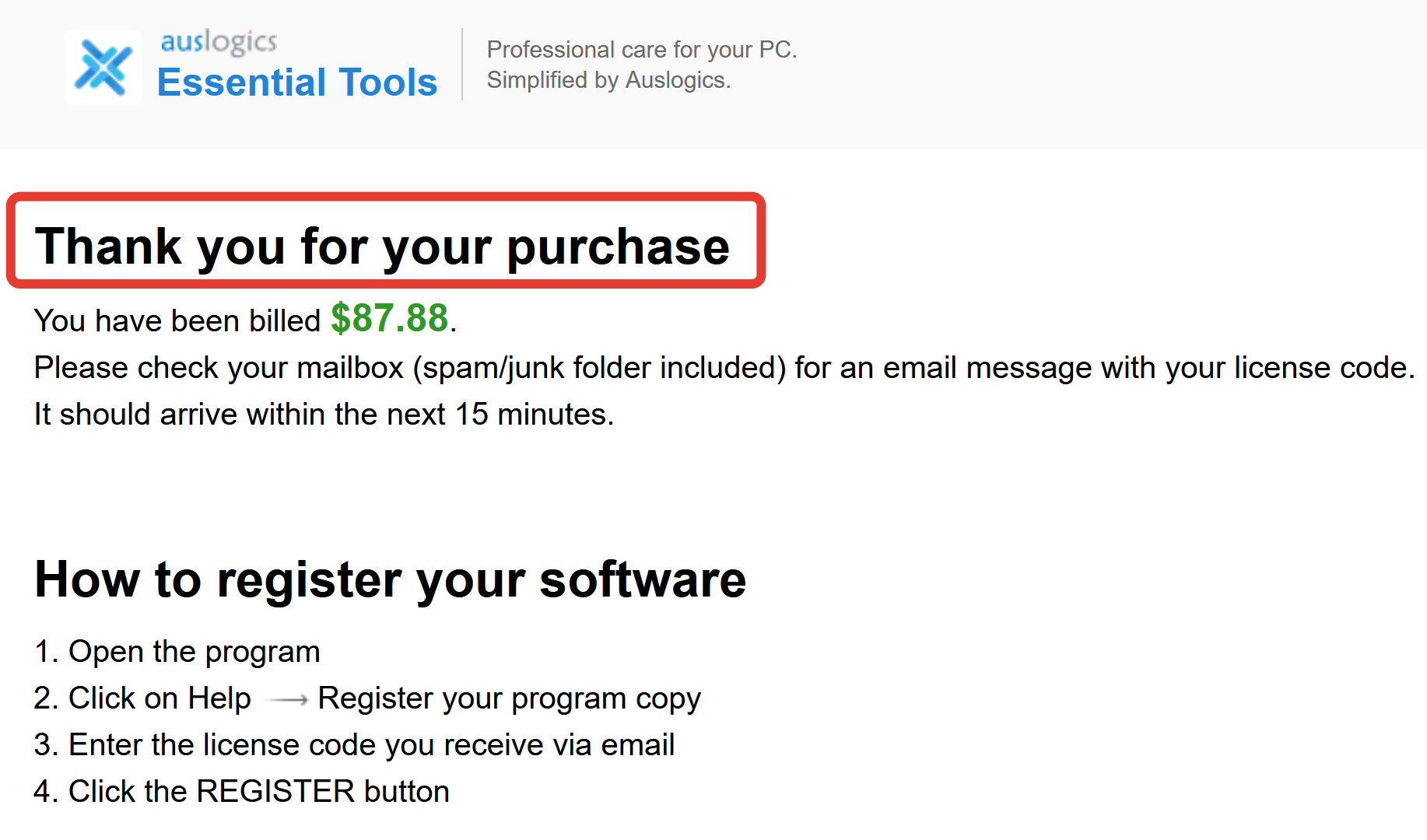Viewport: 1427px width, 840px height.
Task: Click the You have been billed text
Action: pyautogui.click(x=177, y=320)
